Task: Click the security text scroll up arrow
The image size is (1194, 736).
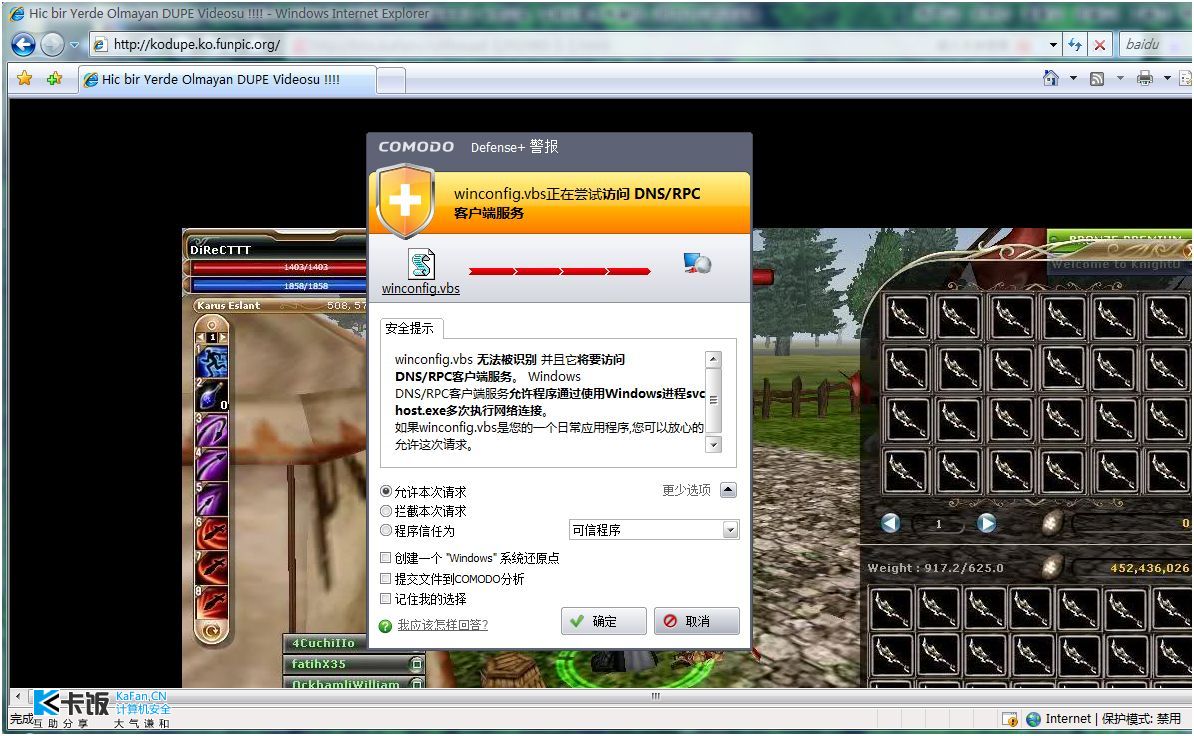Action: click(714, 360)
